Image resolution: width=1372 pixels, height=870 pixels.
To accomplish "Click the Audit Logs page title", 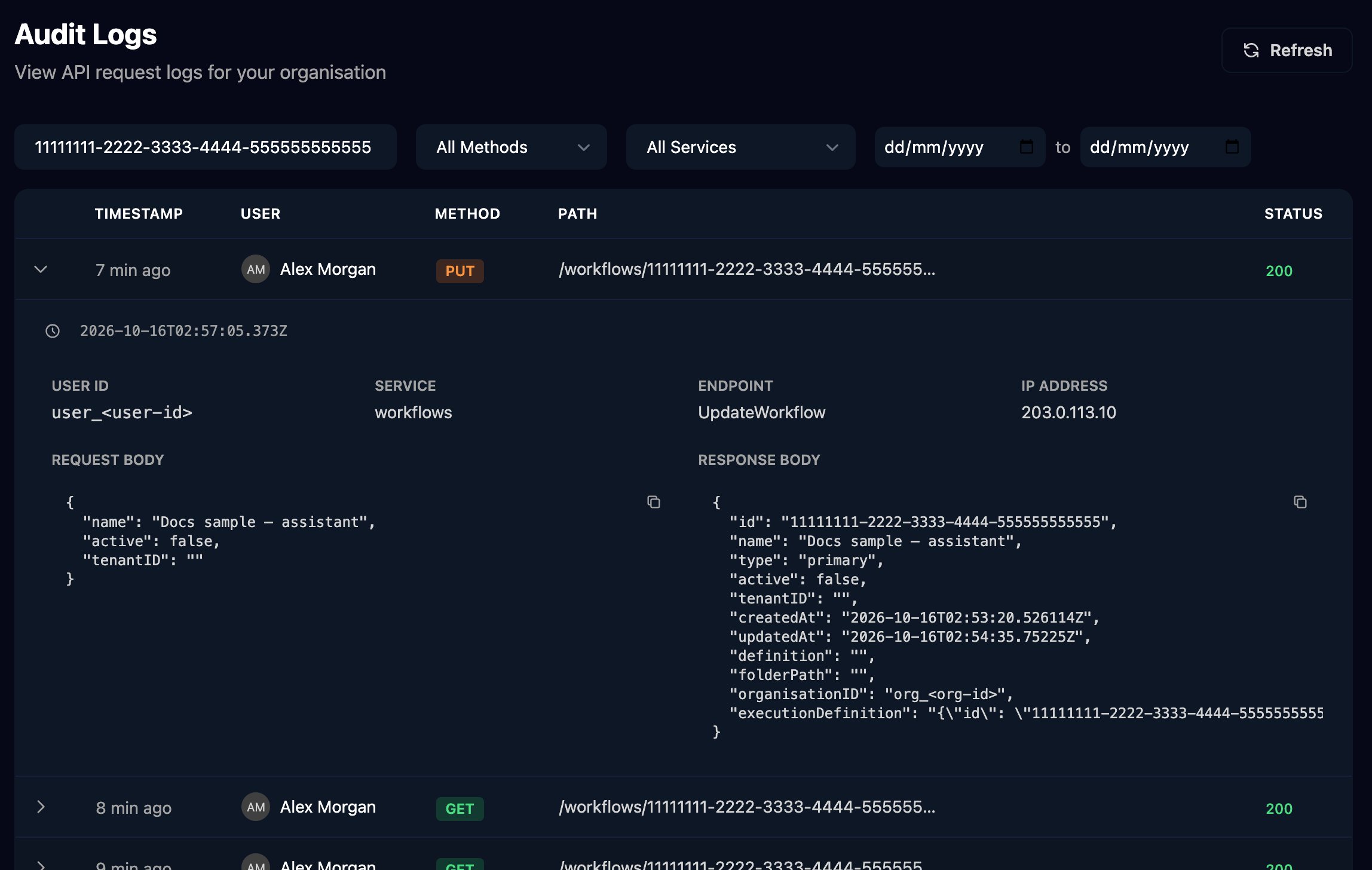I will pyautogui.click(x=85, y=35).
